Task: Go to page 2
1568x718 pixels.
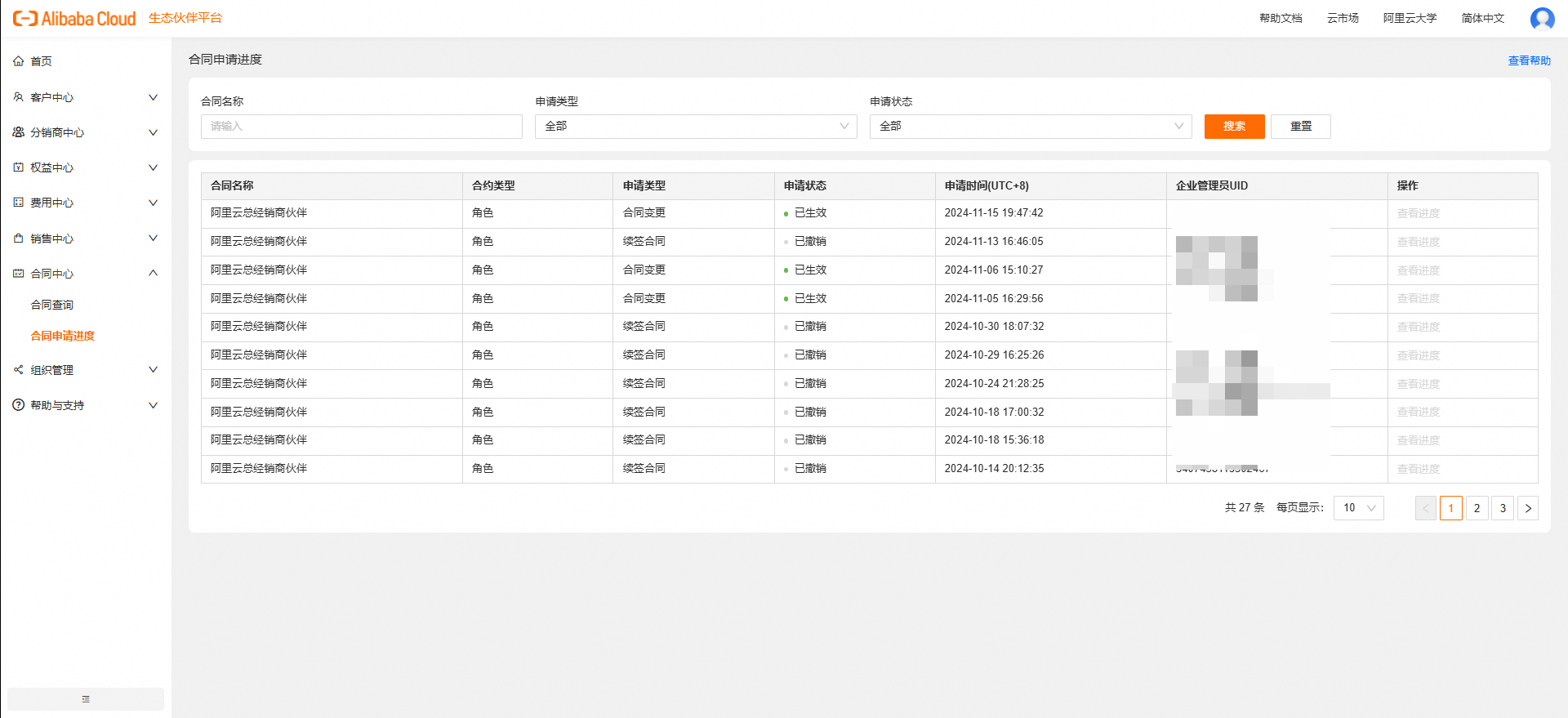Action: [1477, 508]
